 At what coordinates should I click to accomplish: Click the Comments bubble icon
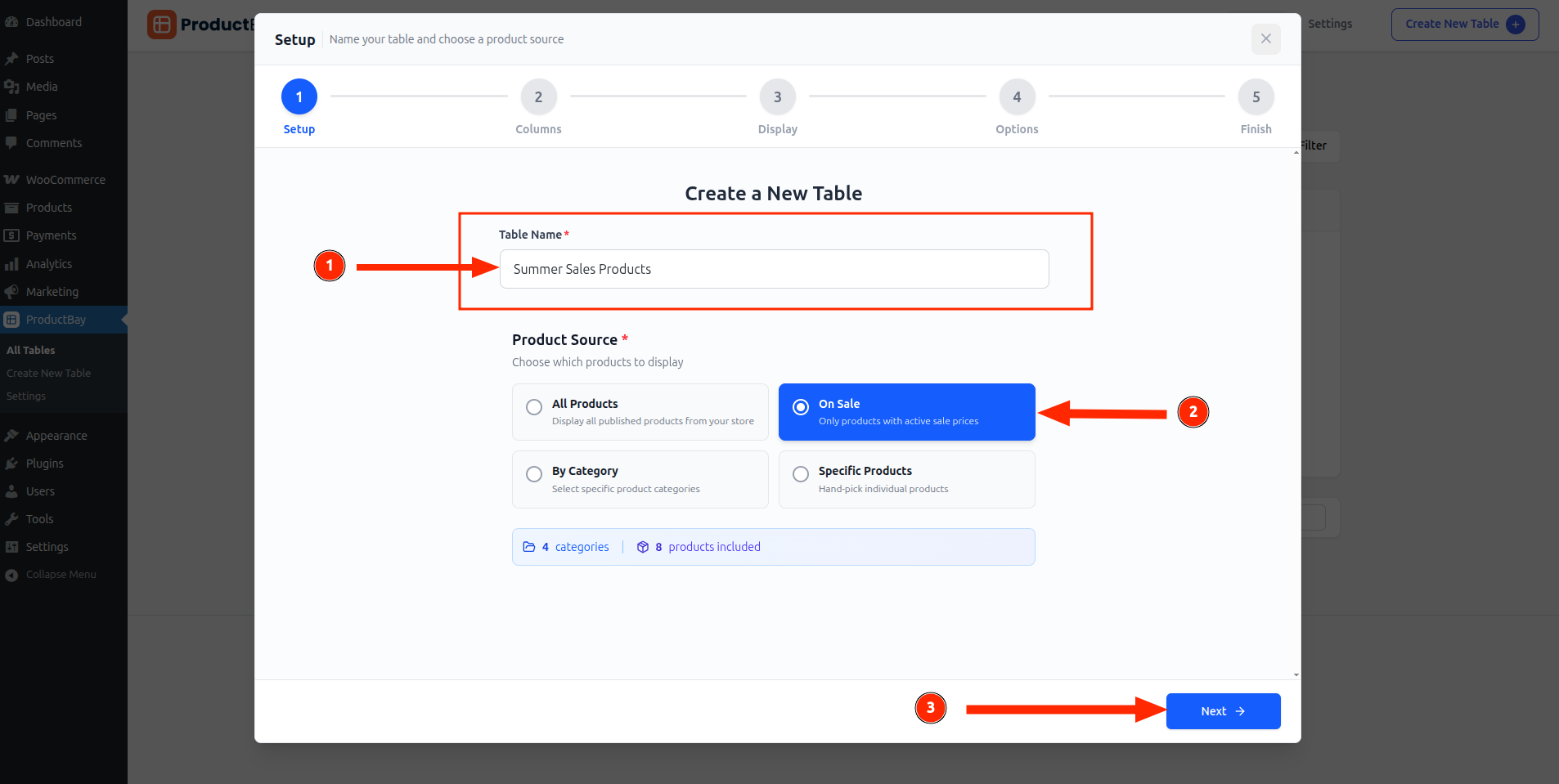click(12, 142)
